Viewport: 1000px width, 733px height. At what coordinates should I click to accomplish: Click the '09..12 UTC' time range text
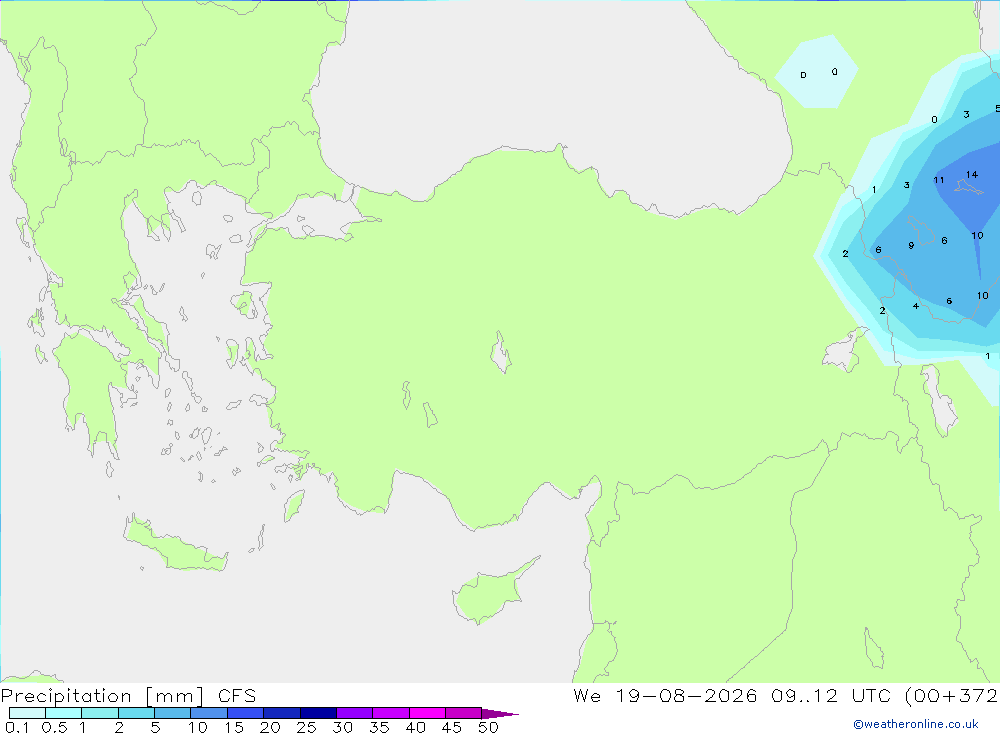click(x=831, y=696)
